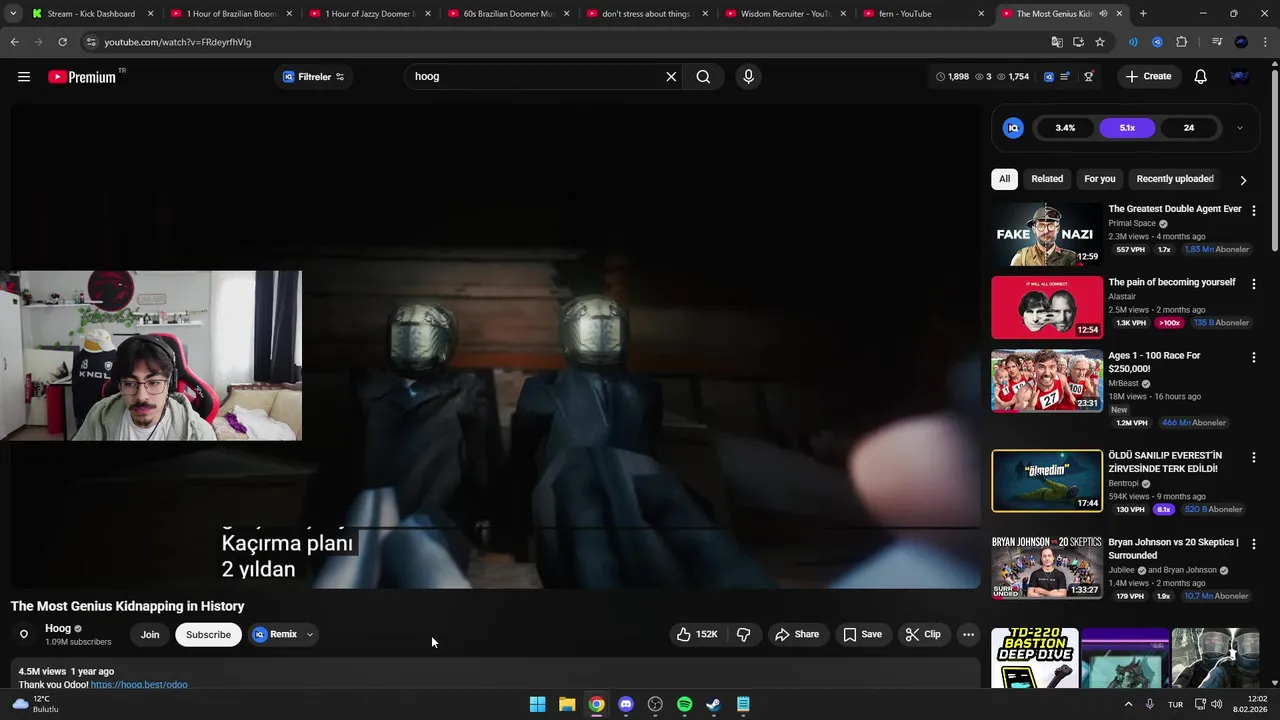Open the YouTube hamburger guide menu
The width and height of the screenshot is (1280, 720).
click(x=24, y=77)
